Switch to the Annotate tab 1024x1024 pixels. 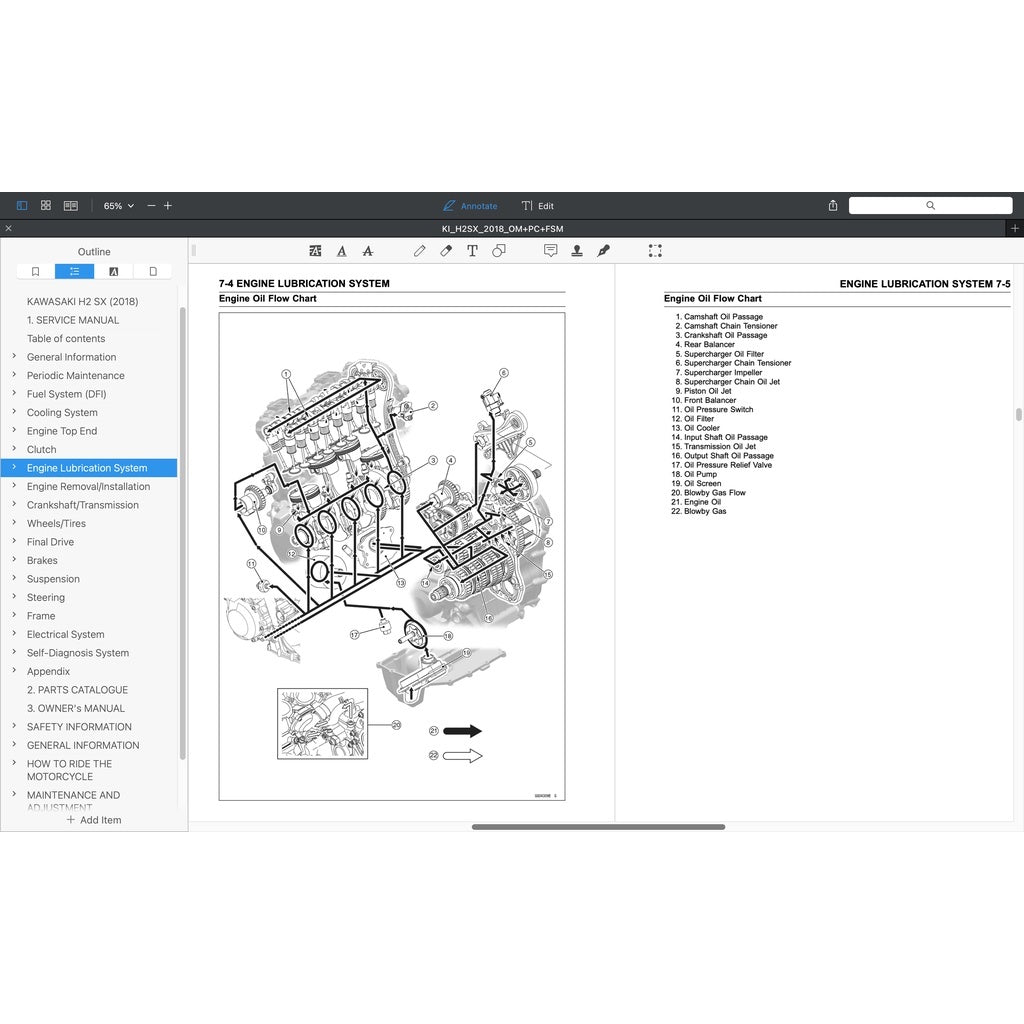coord(470,206)
